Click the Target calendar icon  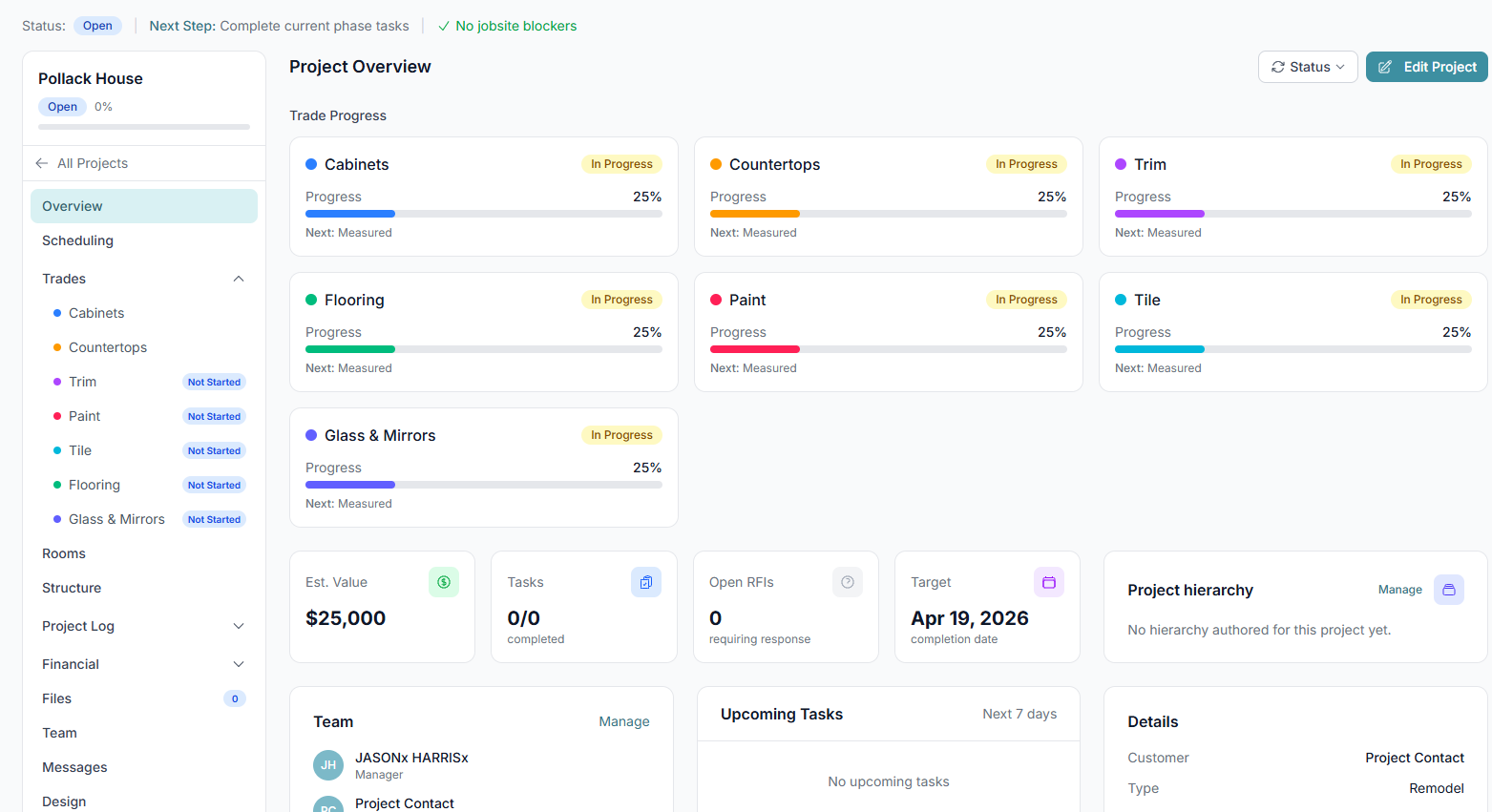1049,582
